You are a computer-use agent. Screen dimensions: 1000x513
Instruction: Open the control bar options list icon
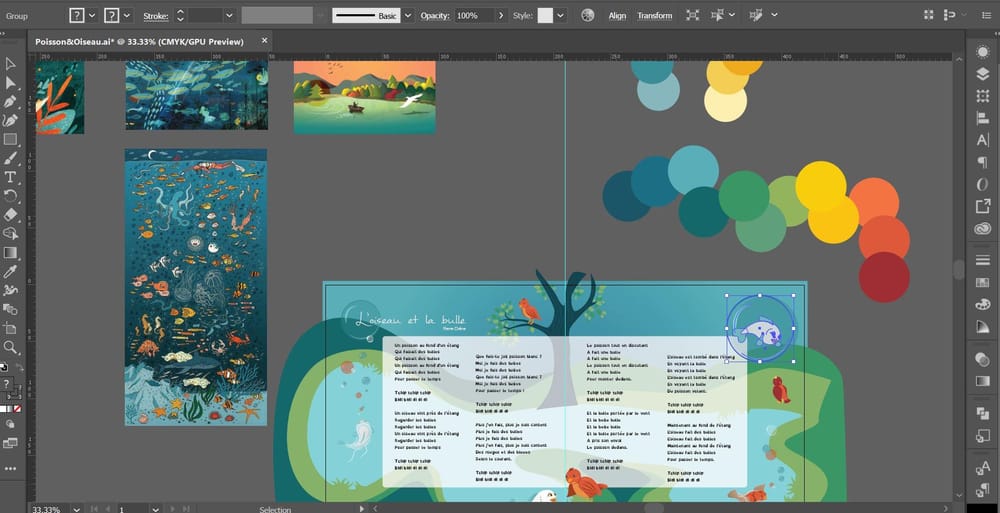point(986,15)
